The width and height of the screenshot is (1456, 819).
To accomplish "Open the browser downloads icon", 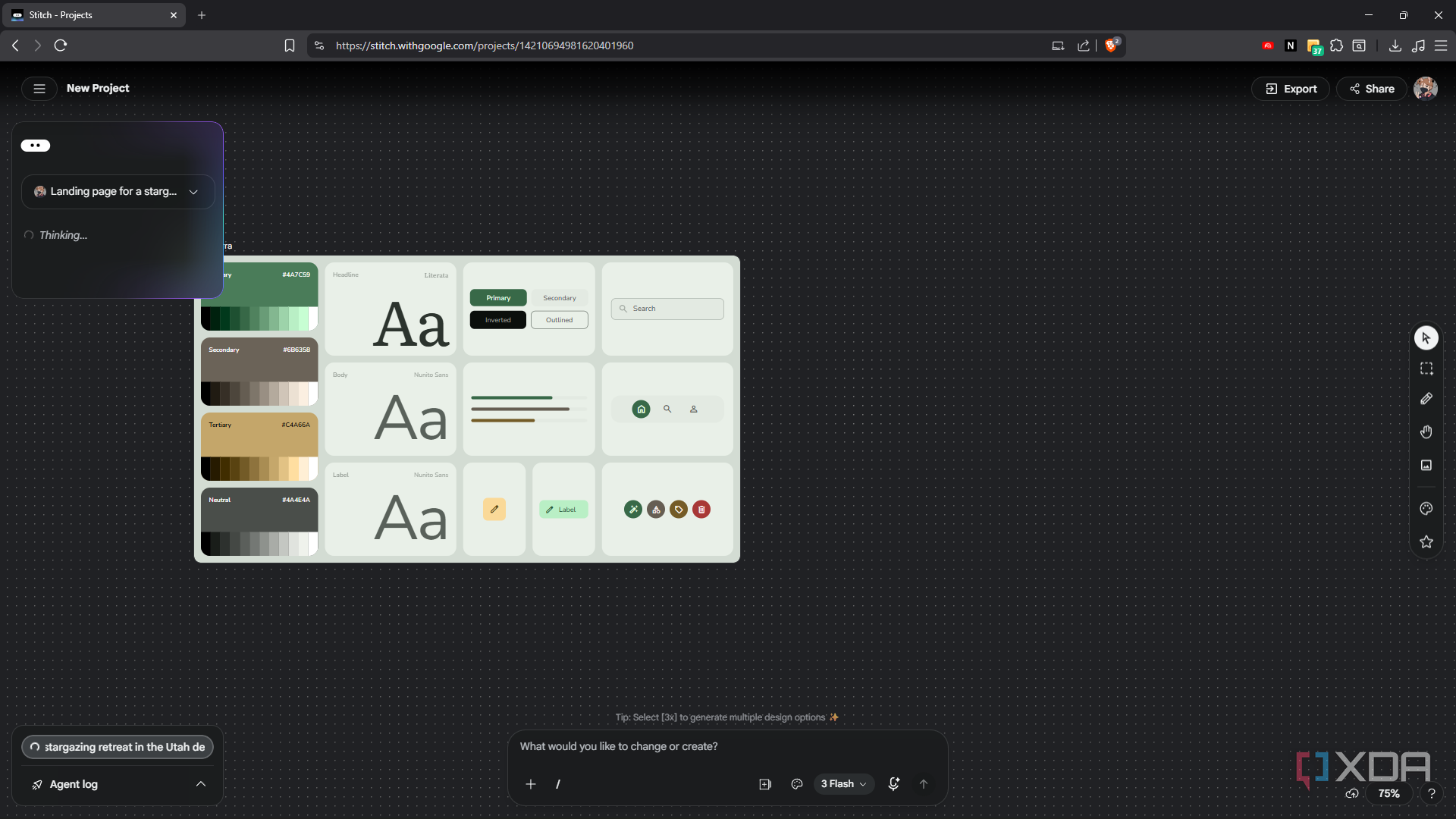I will pyautogui.click(x=1395, y=45).
